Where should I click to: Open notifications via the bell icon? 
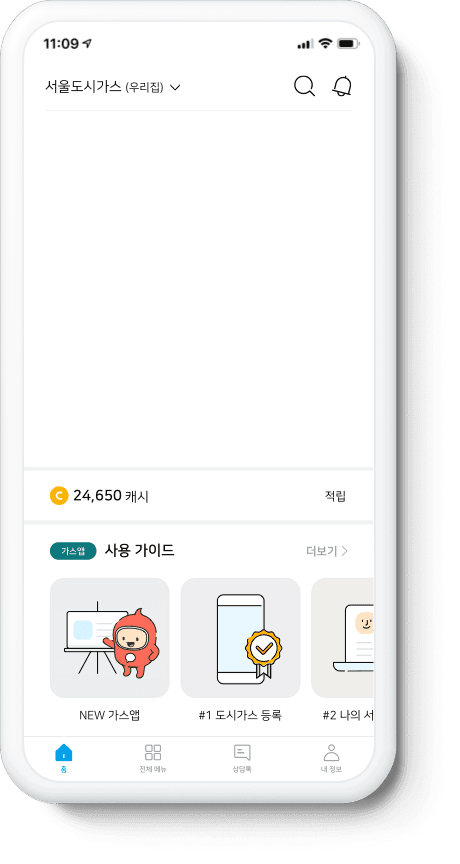click(x=342, y=87)
